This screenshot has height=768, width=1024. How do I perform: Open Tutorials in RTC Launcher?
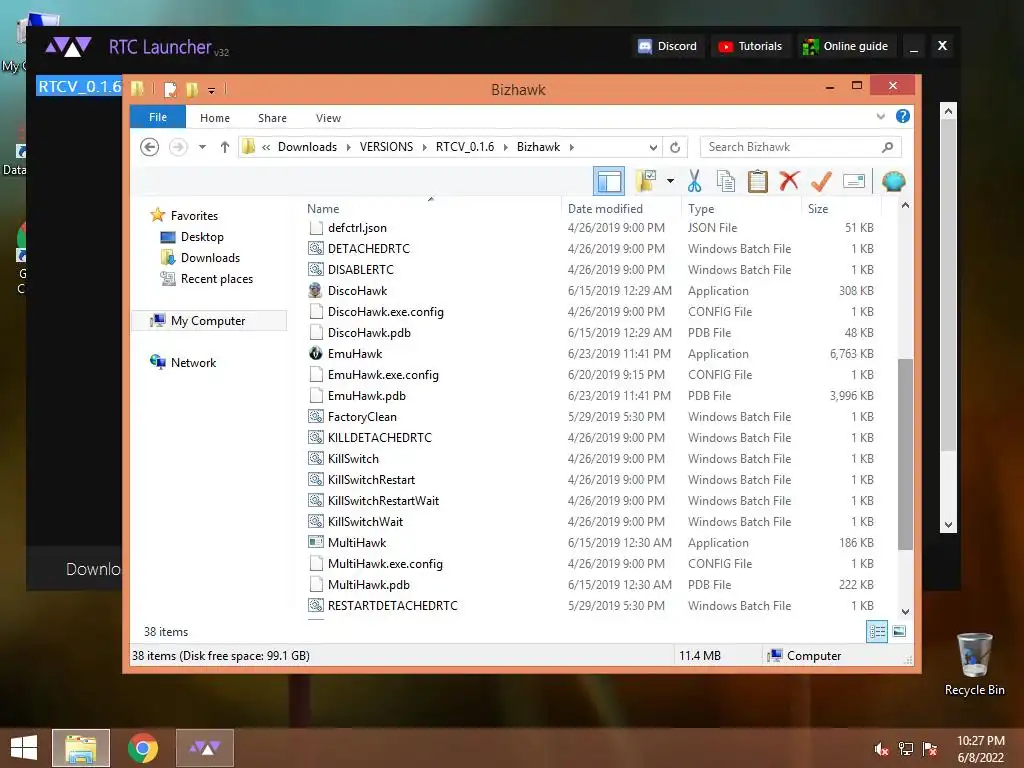click(750, 46)
